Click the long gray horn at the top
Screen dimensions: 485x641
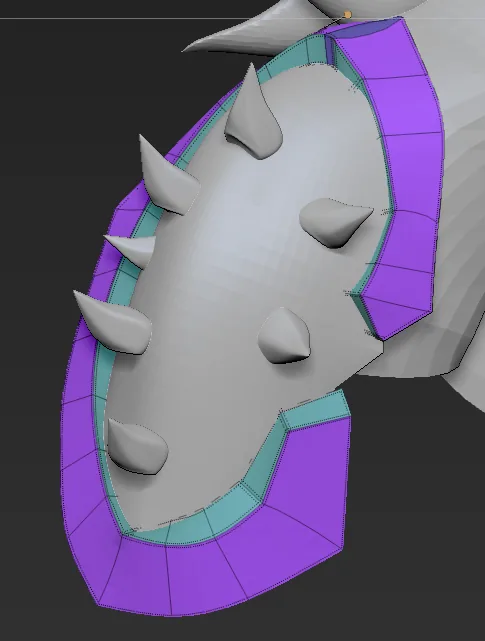(x=262, y=35)
